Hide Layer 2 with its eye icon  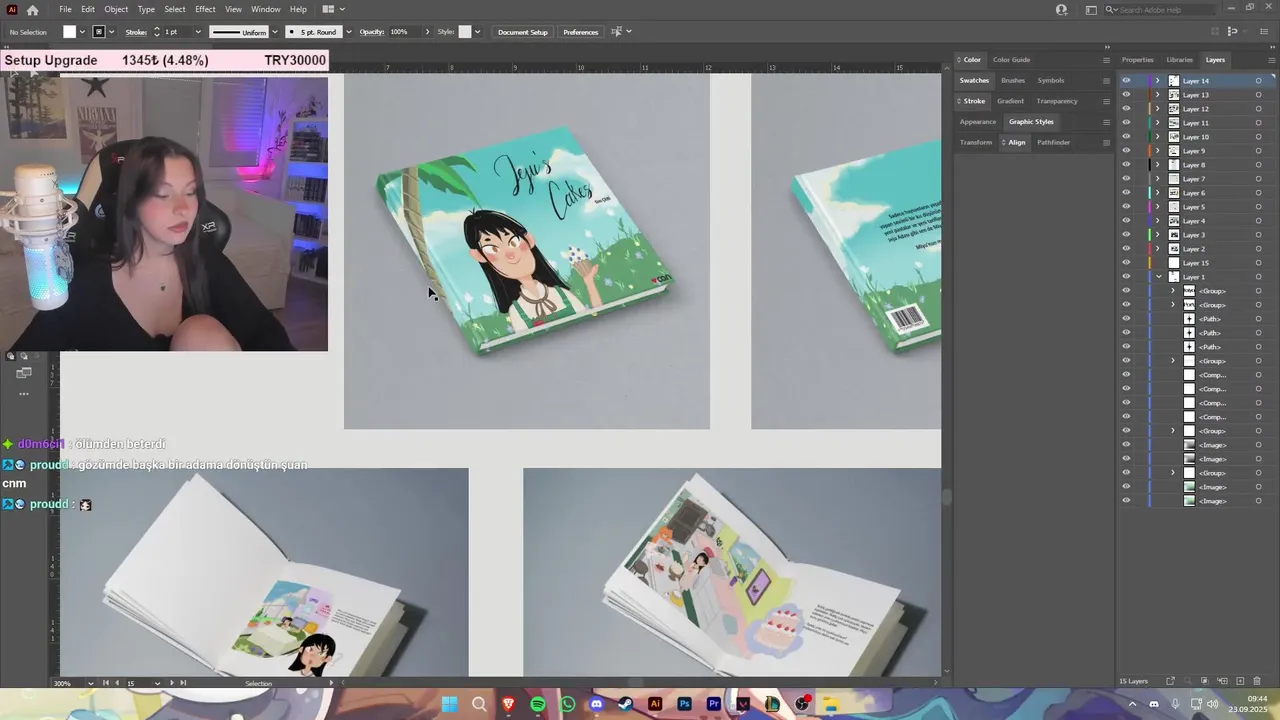click(1126, 249)
